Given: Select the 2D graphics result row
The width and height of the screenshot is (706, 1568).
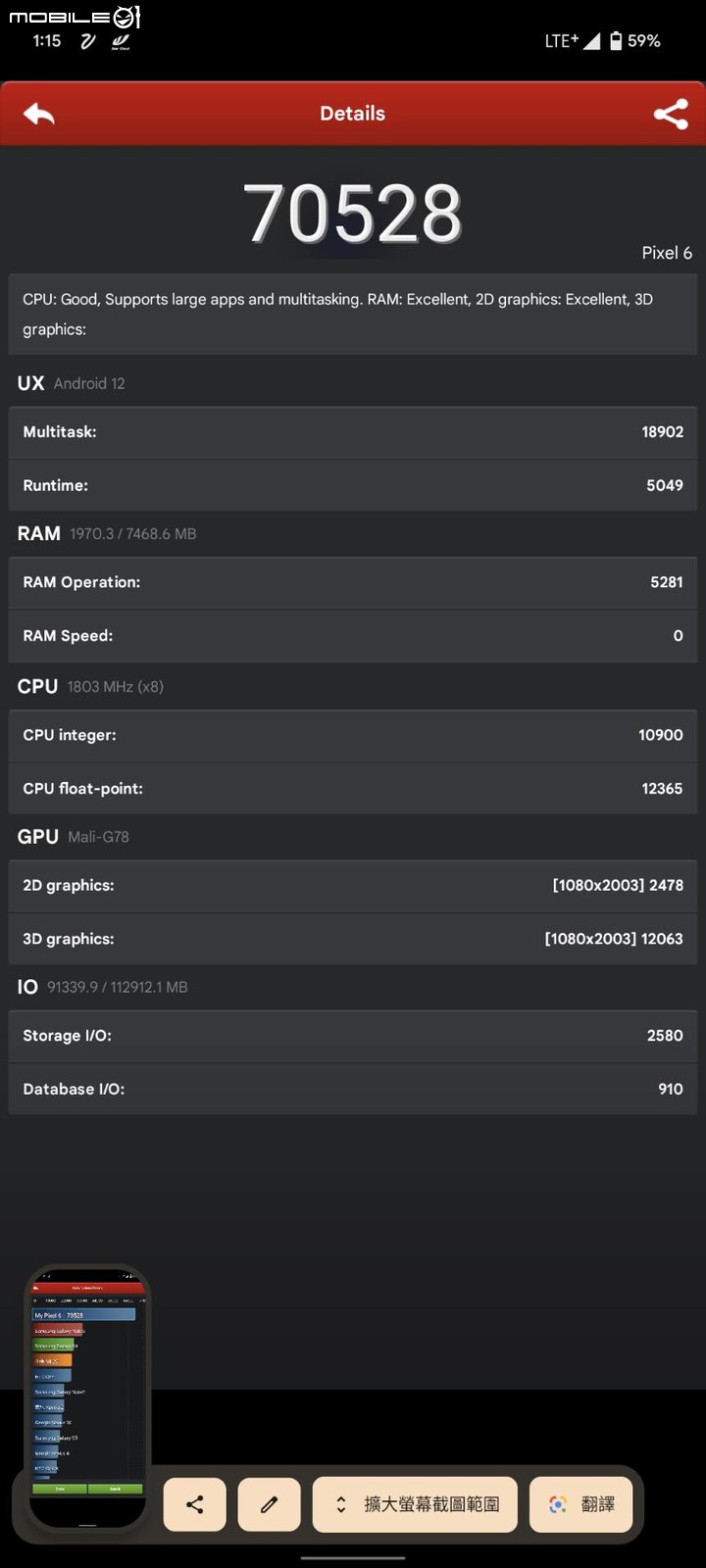Looking at the screenshot, I should pos(353,886).
